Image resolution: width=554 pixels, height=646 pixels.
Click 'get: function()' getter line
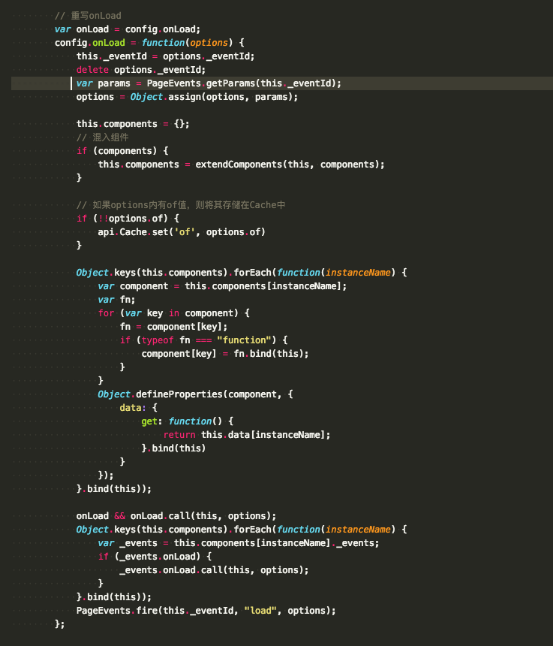click(x=187, y=421)
